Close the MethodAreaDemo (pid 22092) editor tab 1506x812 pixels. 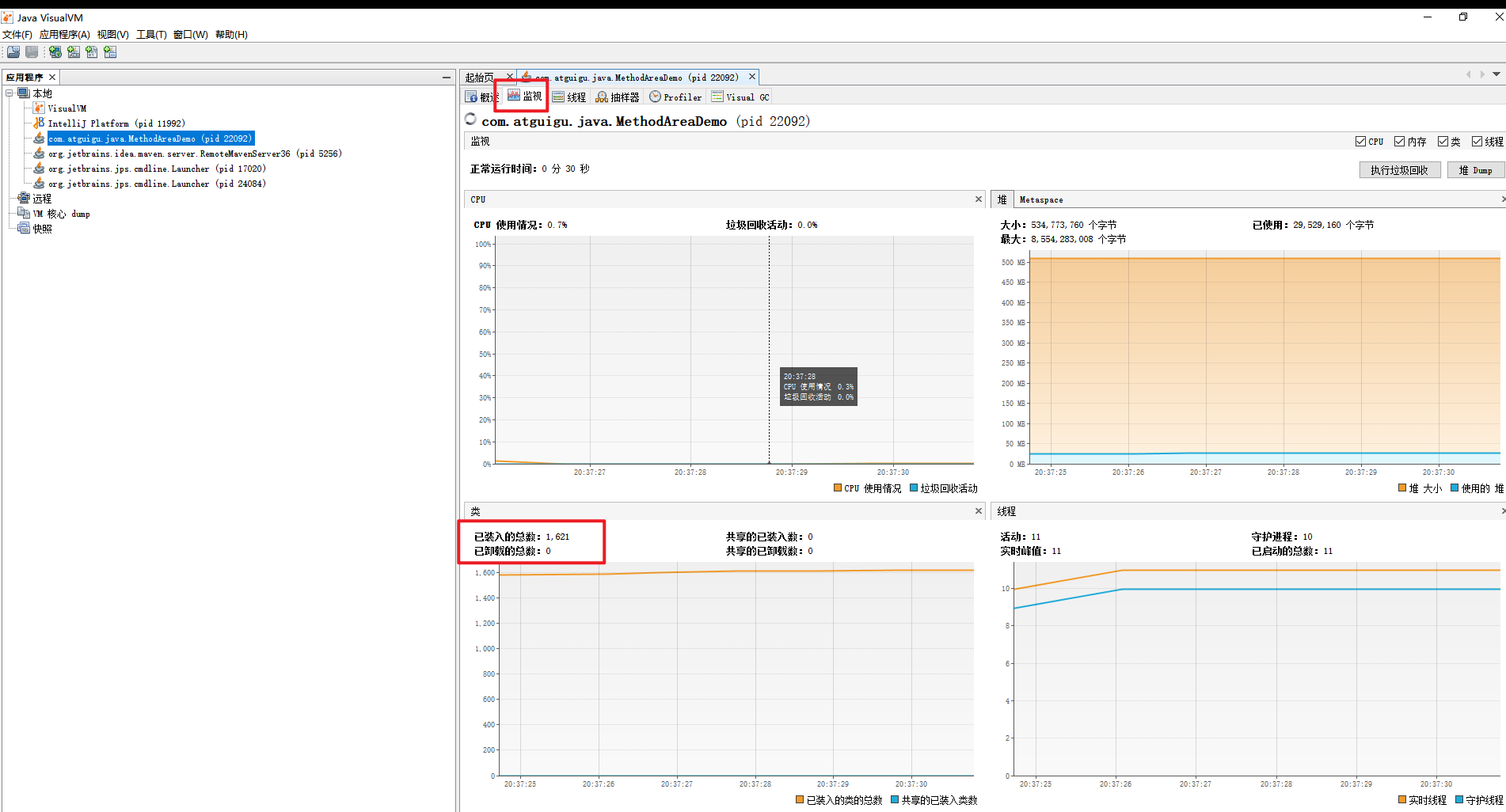coord(752,77)
